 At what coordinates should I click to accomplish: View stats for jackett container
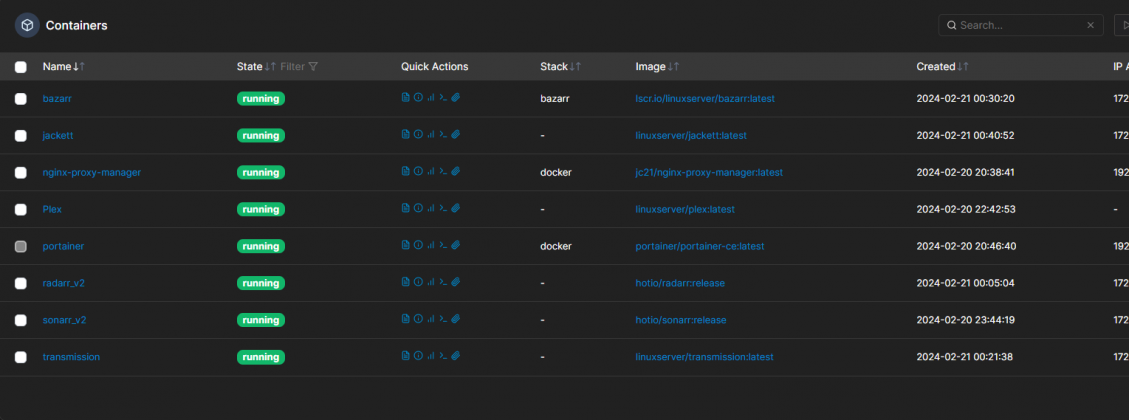click(431, 134)
